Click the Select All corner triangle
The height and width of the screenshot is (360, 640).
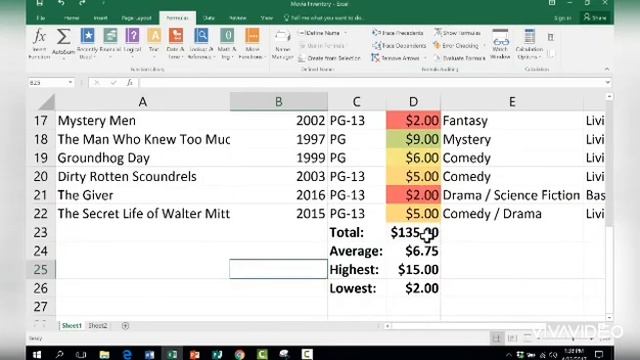[47, 102]
